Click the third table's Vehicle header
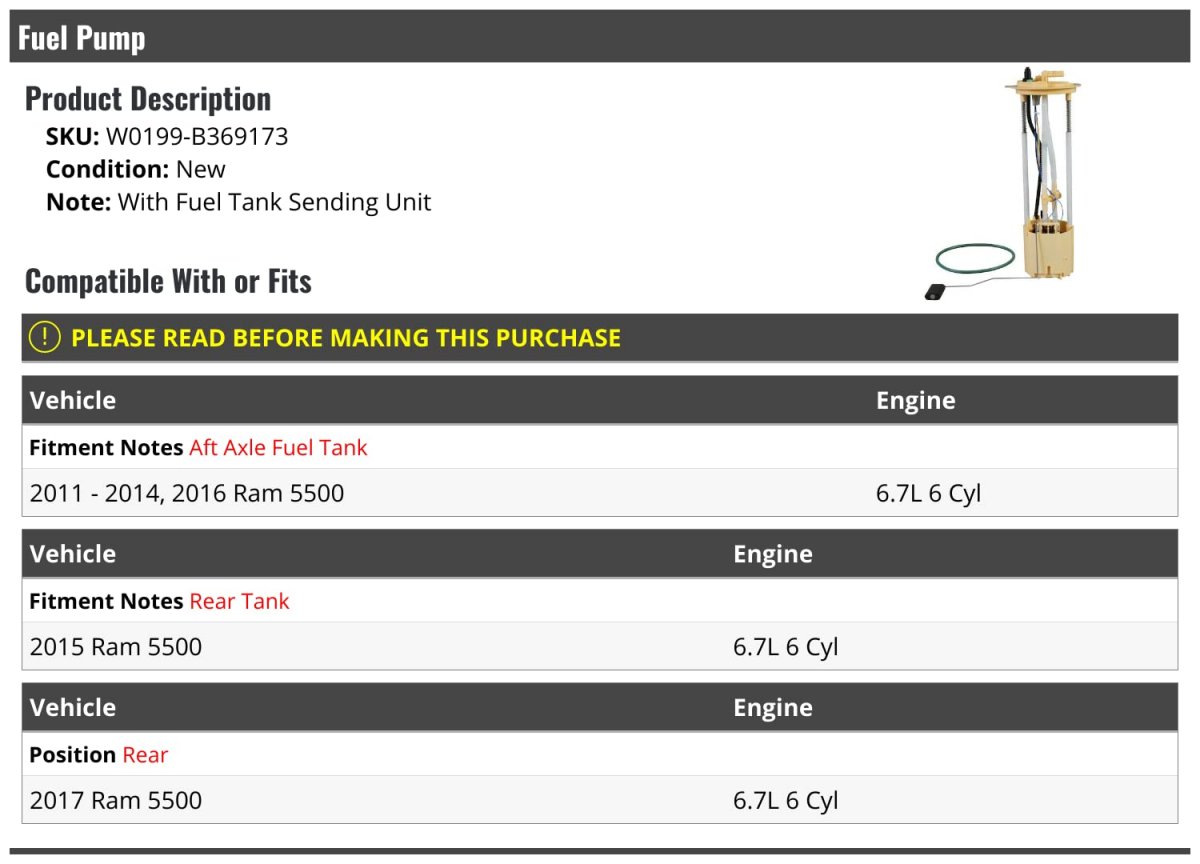 [72, 707]
